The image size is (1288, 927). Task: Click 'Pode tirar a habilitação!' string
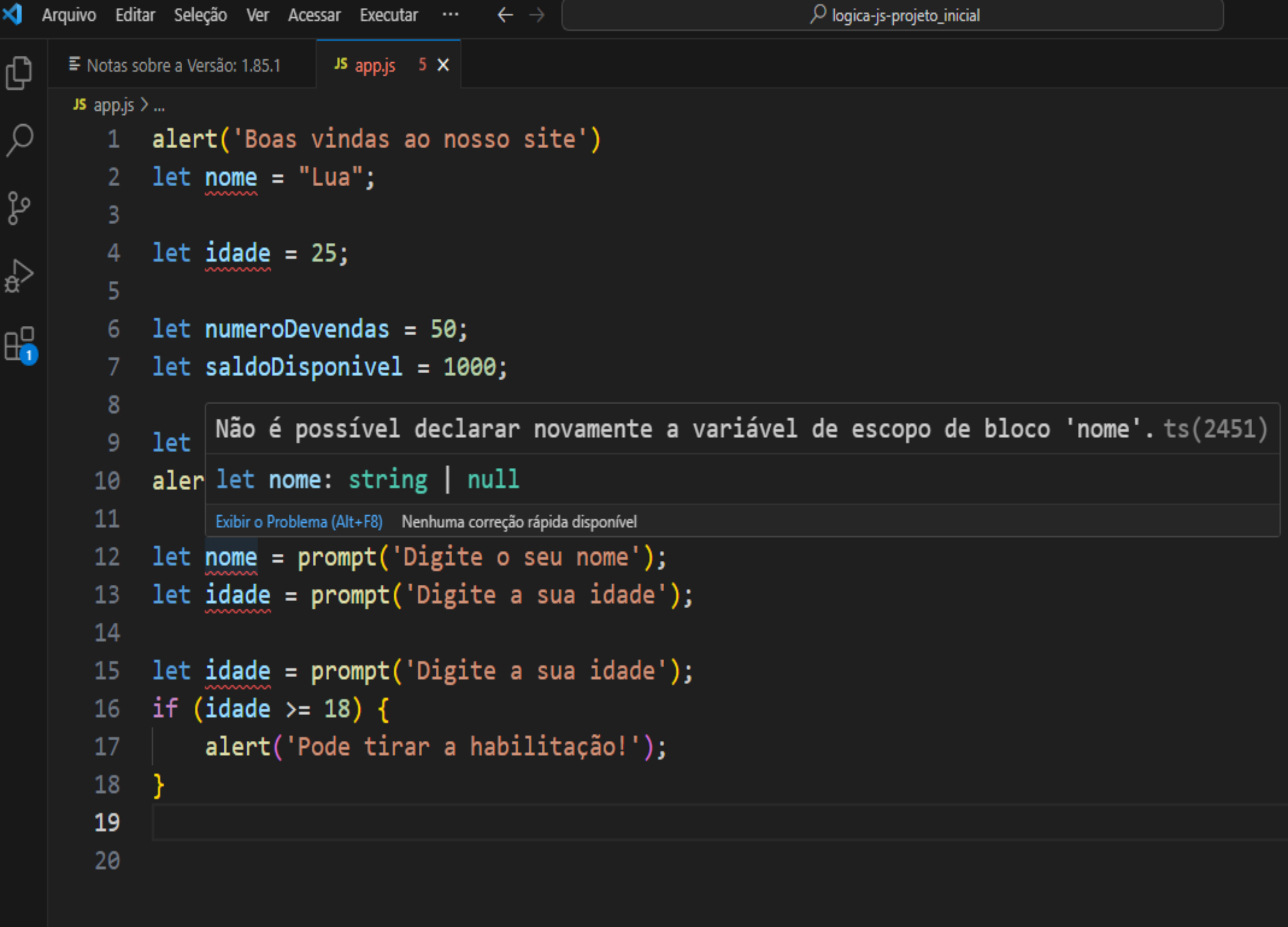pos(462,746)
